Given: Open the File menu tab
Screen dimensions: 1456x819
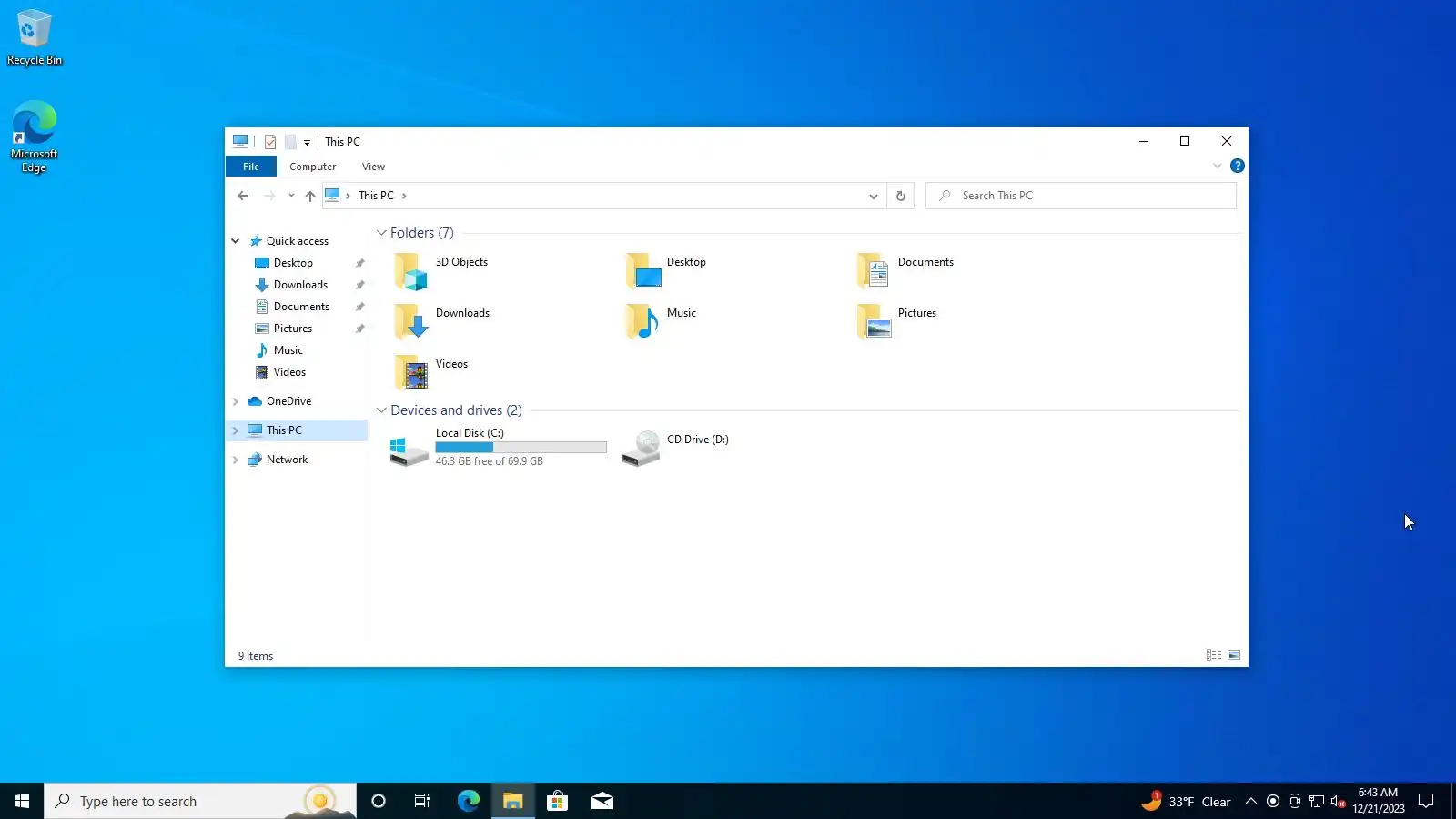Looking at the screenshot, I should pyautogui.click(x=251, y=167).
